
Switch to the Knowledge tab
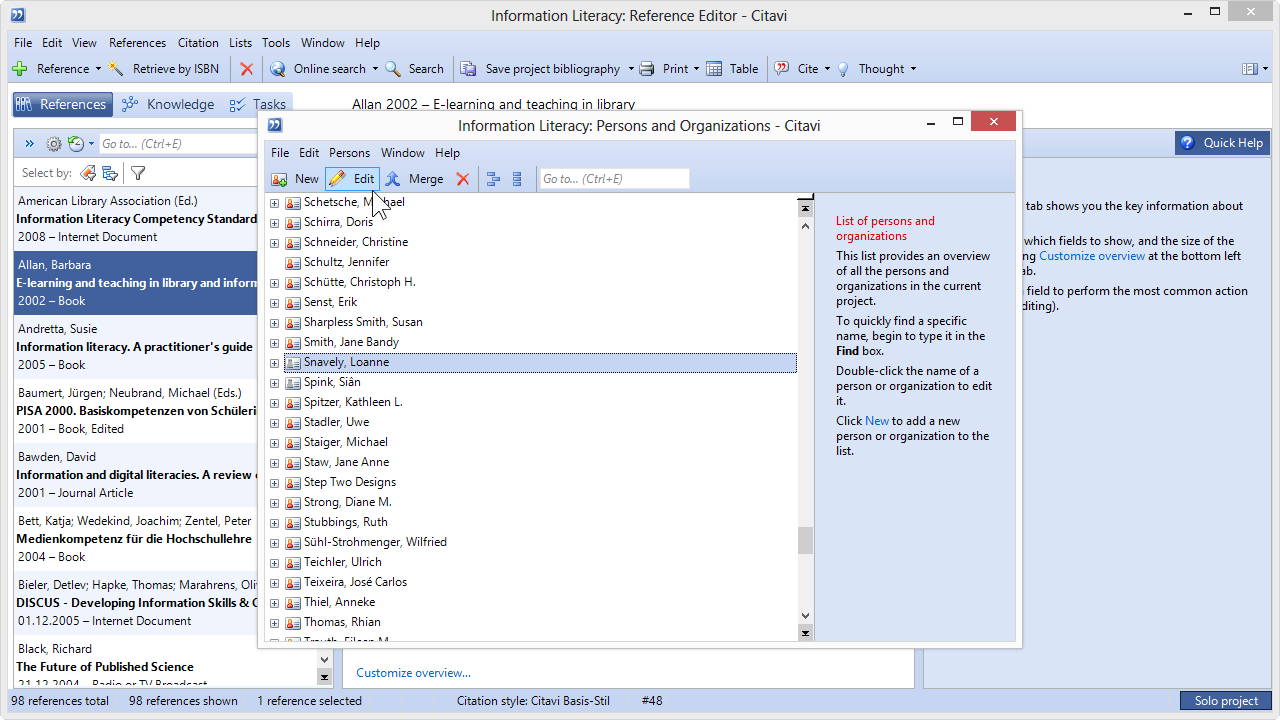tap(168, 104)
